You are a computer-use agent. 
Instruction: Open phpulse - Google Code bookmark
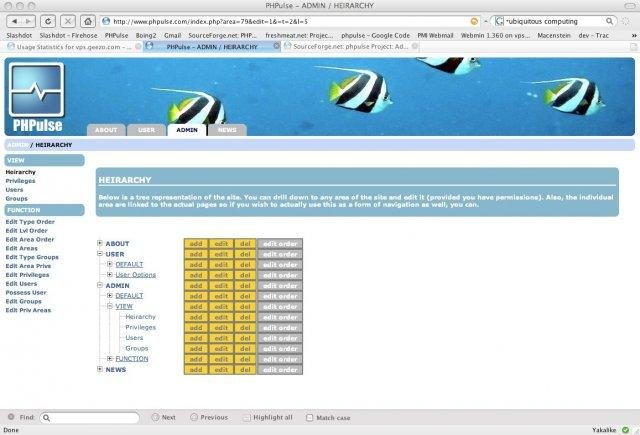coord(376,36)
